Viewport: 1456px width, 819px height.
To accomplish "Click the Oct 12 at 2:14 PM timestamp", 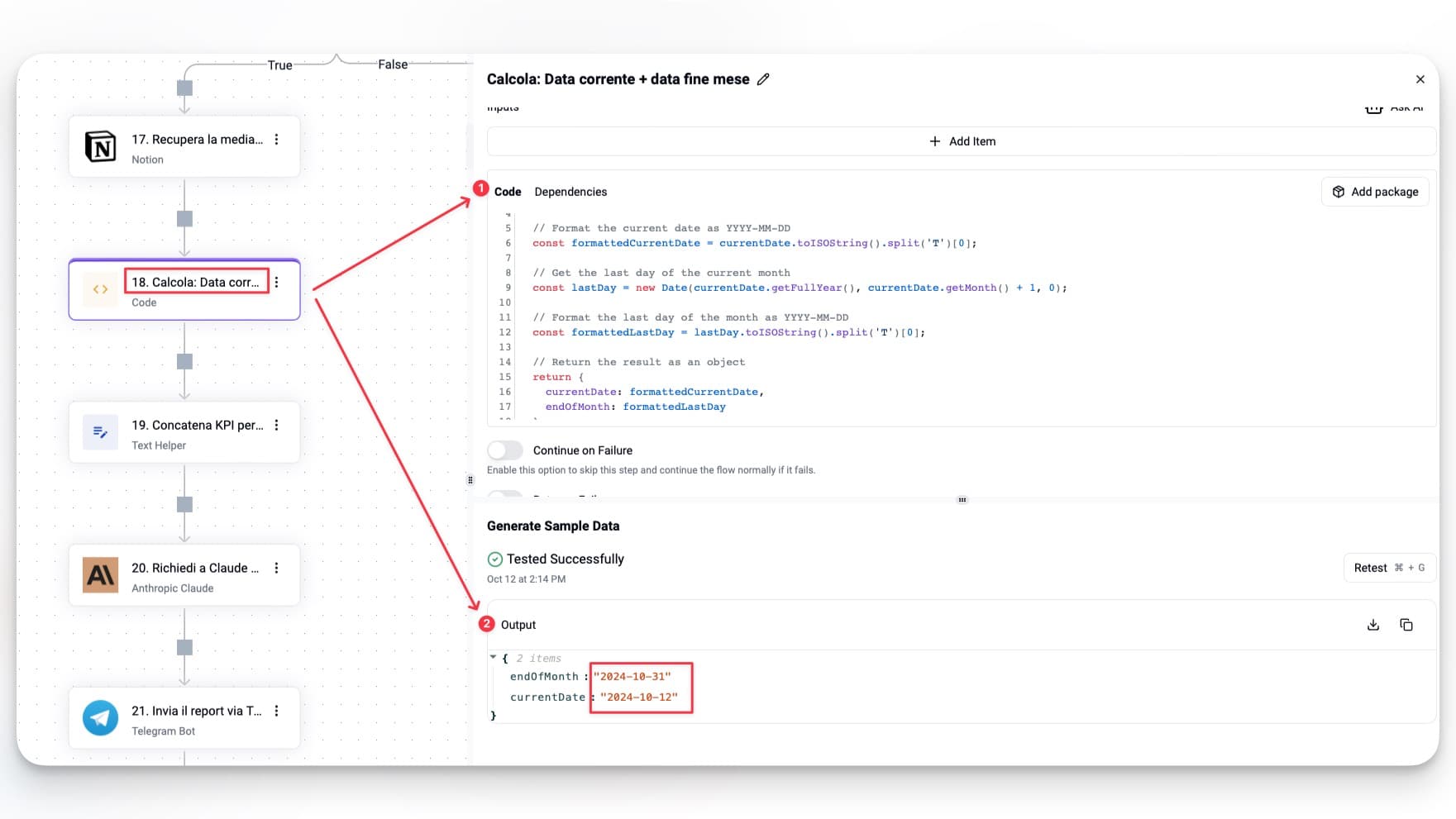I will [527, 579].
